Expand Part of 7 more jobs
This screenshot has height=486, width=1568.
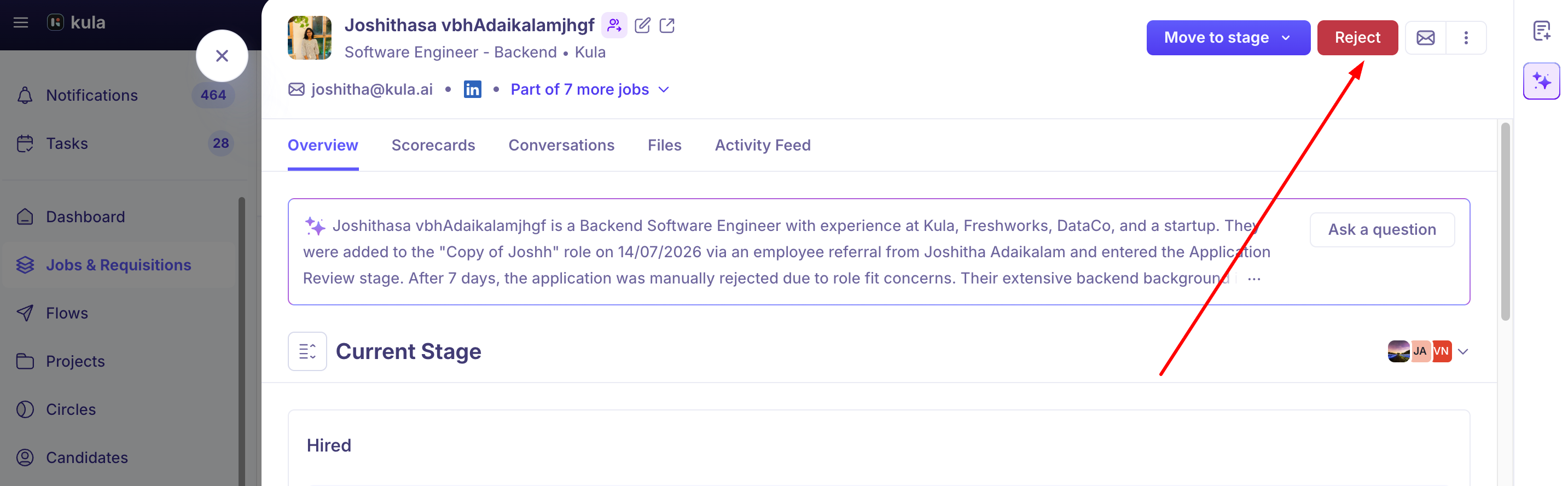[x=590, y=90]
